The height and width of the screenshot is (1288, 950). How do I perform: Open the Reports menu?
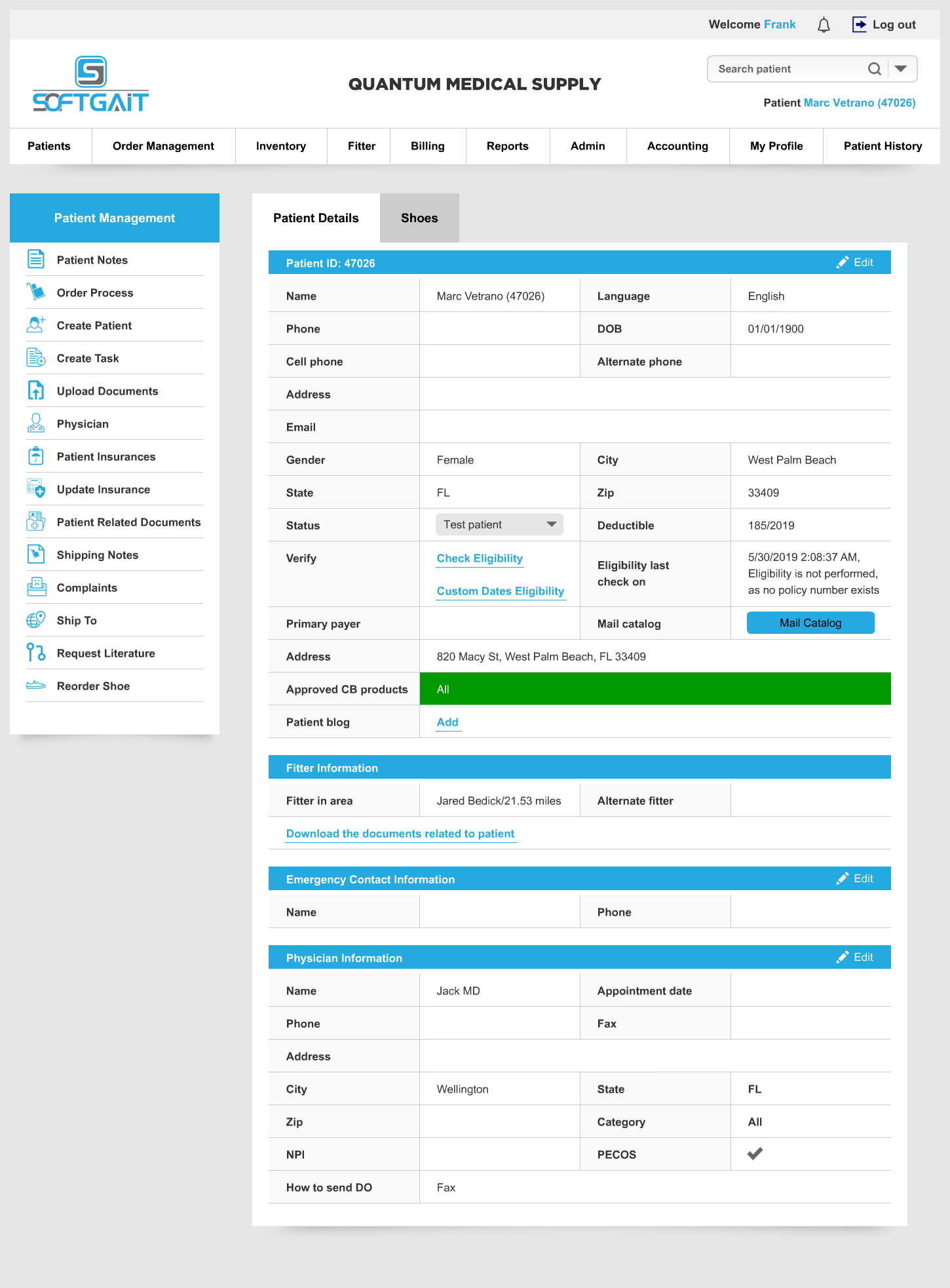click(508, 146)
